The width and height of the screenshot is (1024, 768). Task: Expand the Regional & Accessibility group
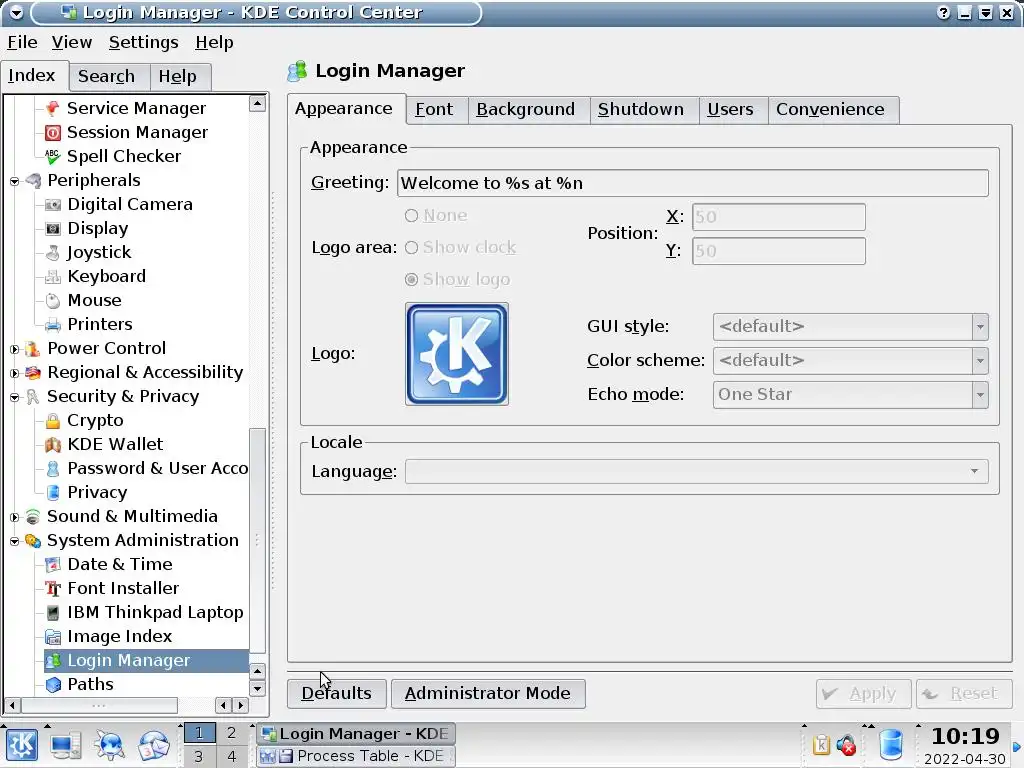14,373
